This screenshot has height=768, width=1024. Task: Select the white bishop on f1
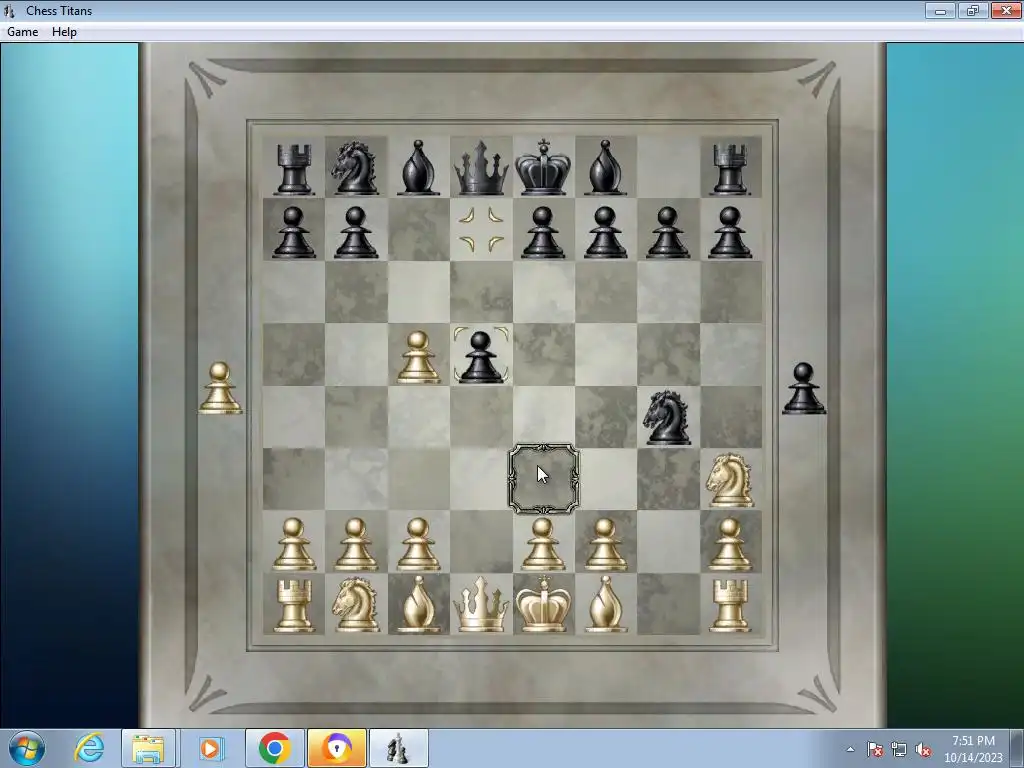[605, 604]
